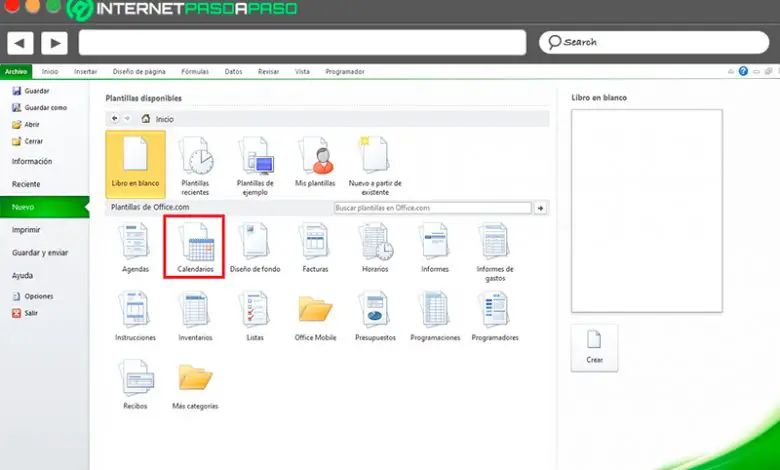Open the Archivo tab
Viewport: 780px width, 470px height.
click(x=16, y=72)
